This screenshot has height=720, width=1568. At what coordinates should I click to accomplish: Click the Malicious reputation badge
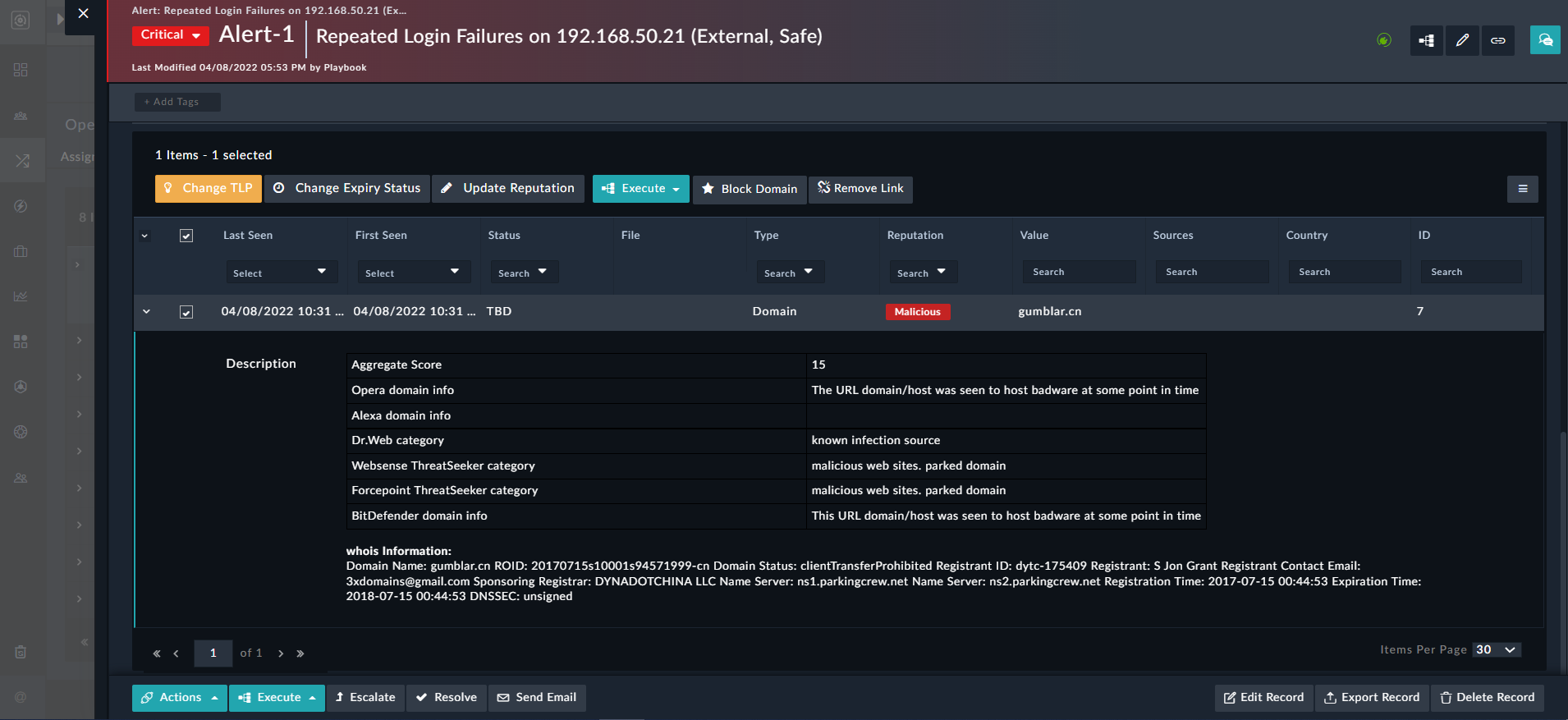[x=918, y=312]
